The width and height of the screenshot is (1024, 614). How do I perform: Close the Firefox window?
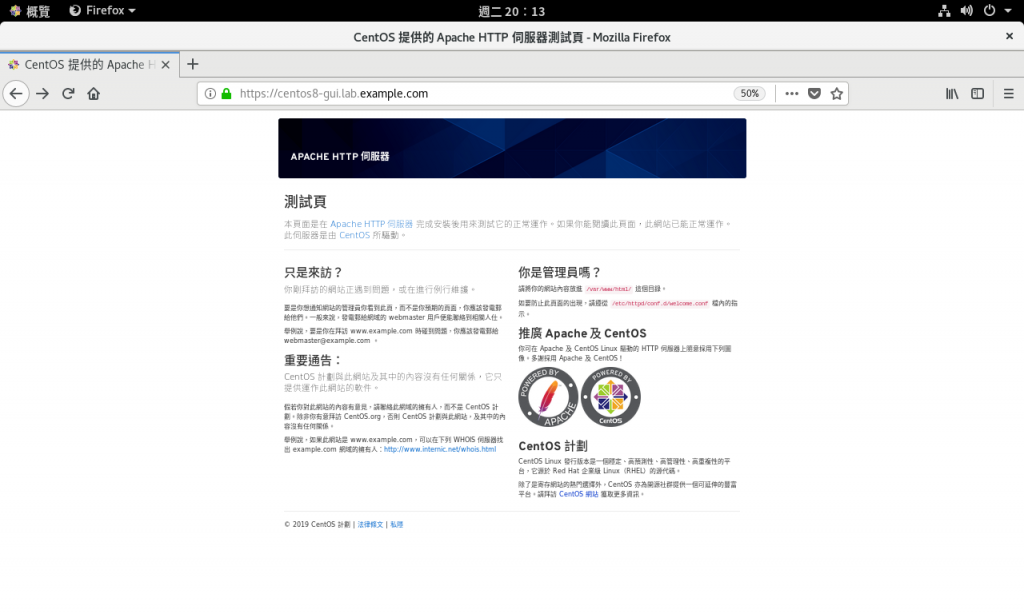[x=1009, y=37]
